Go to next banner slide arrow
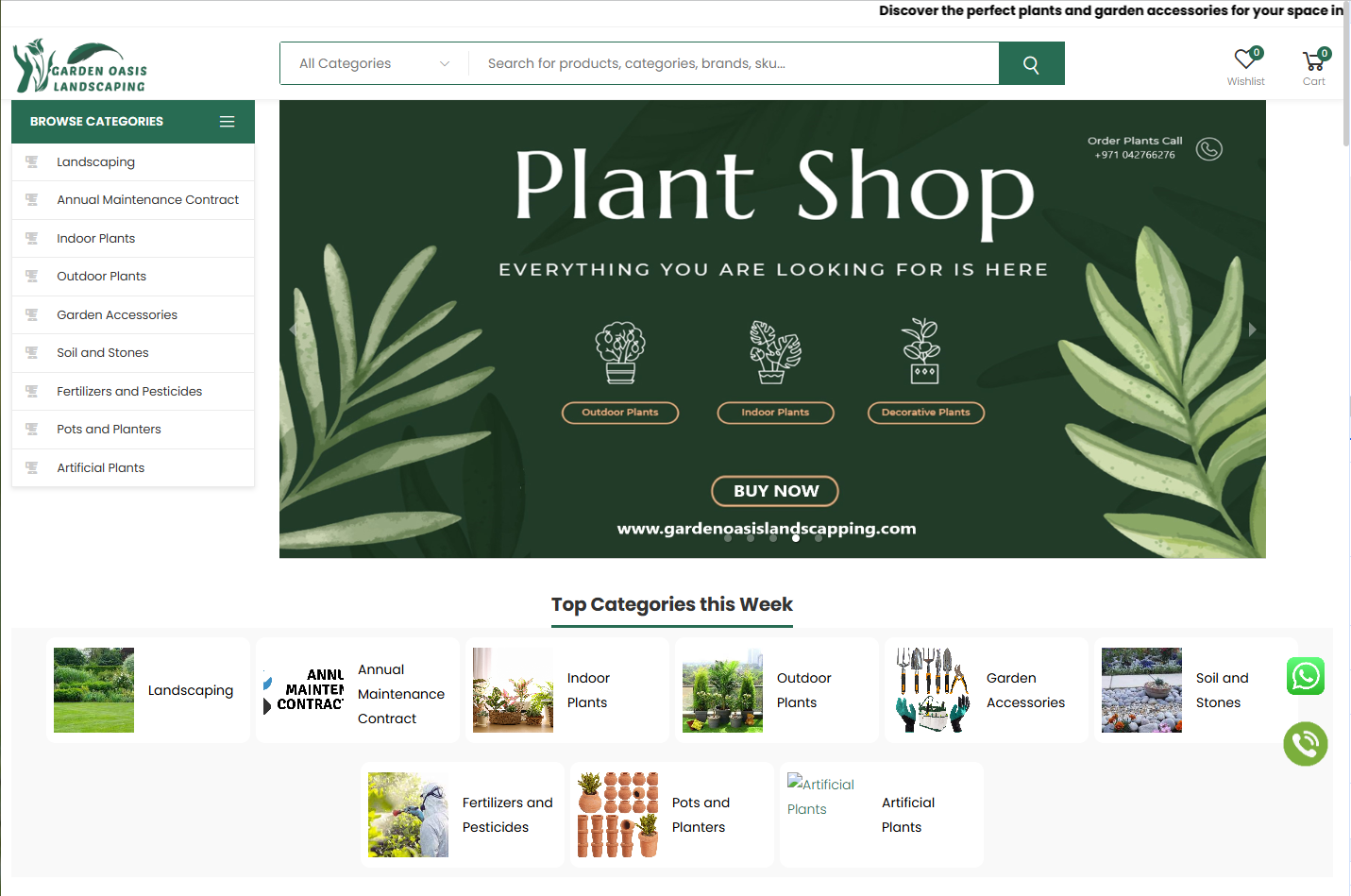This screenshot has height=896, width=1351. (1252, 330)
